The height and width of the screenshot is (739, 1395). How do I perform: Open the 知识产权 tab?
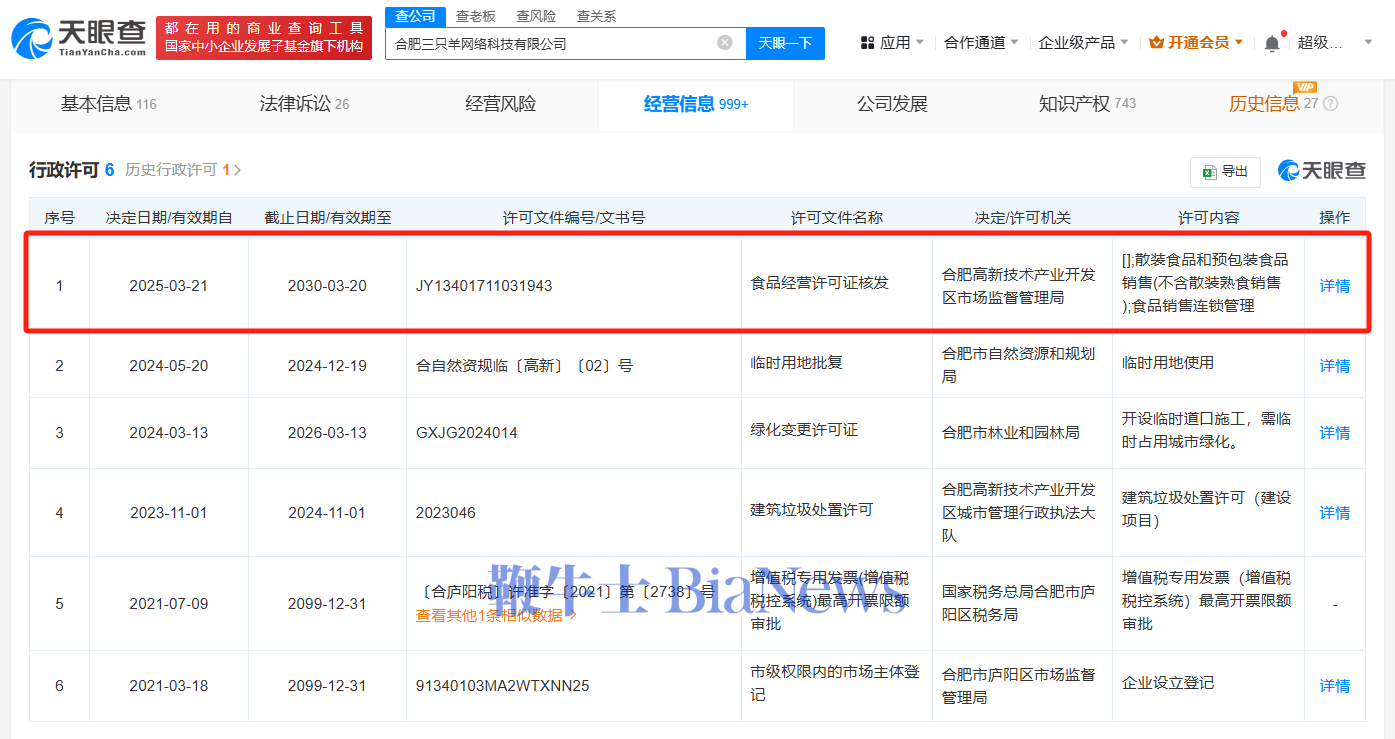click(1087, 104)
